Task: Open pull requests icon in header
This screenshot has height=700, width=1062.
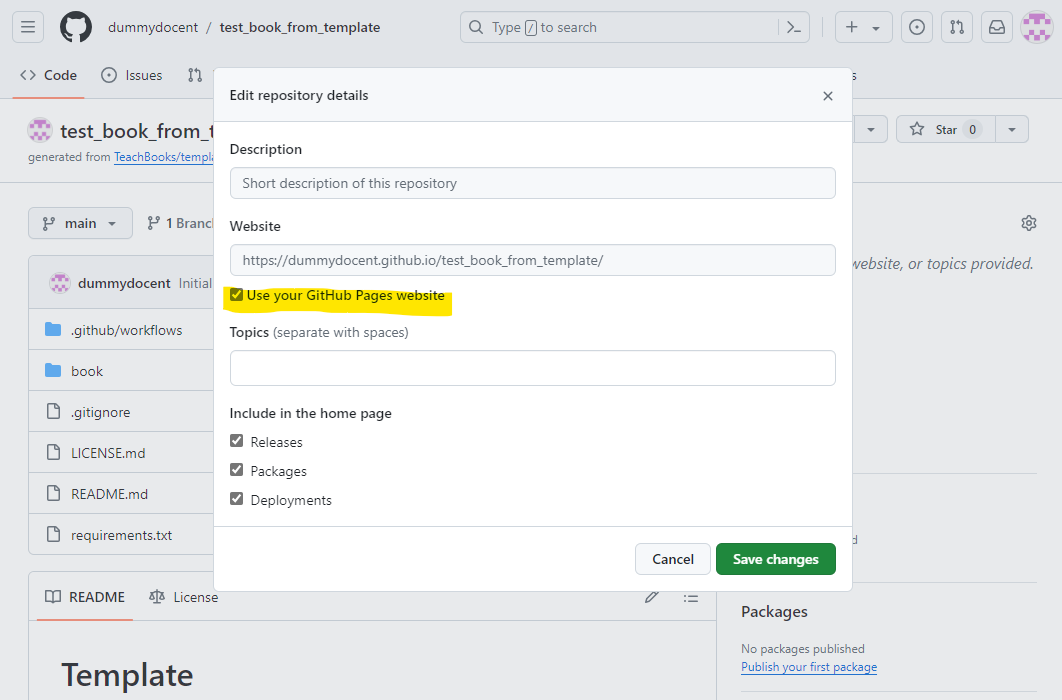Action: (x=957, y=27)
